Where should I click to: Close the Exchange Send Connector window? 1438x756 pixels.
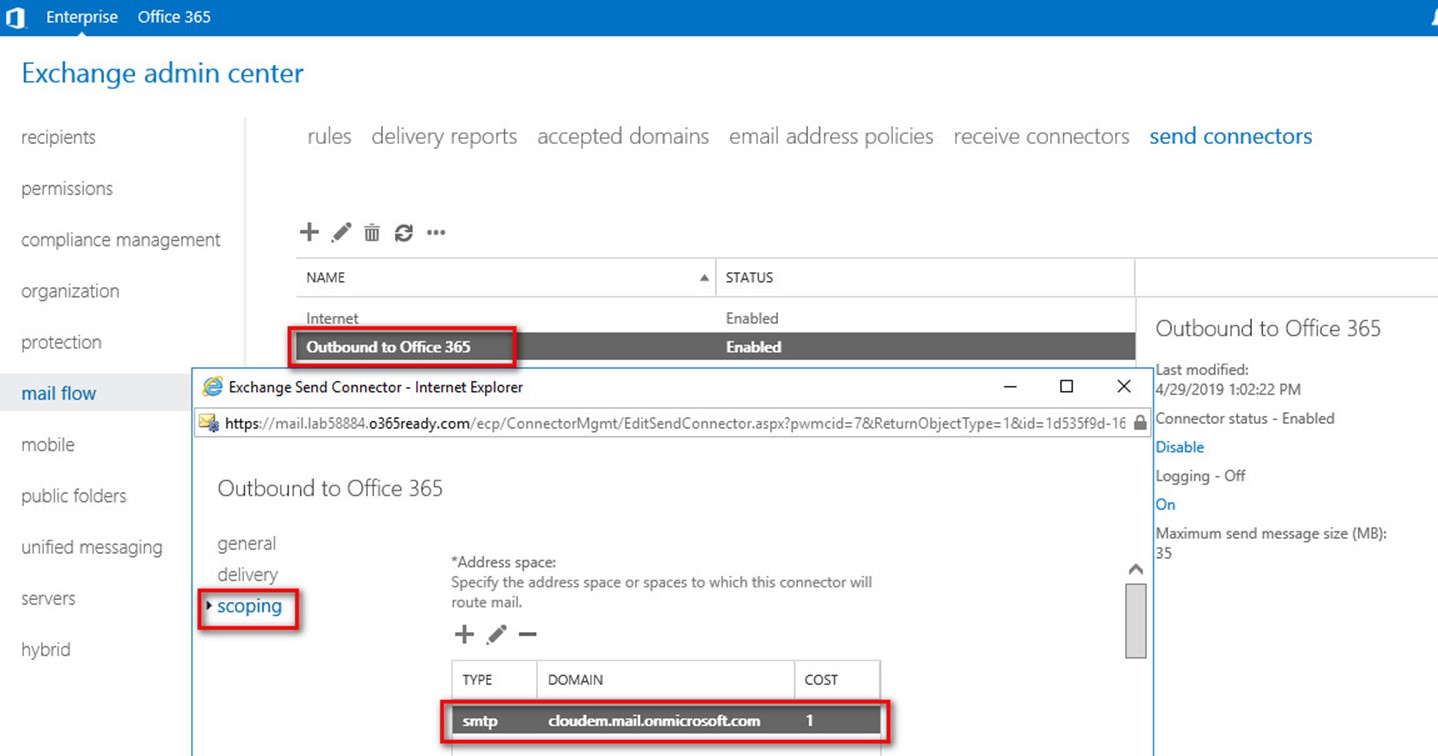(x=1124, y=386)
